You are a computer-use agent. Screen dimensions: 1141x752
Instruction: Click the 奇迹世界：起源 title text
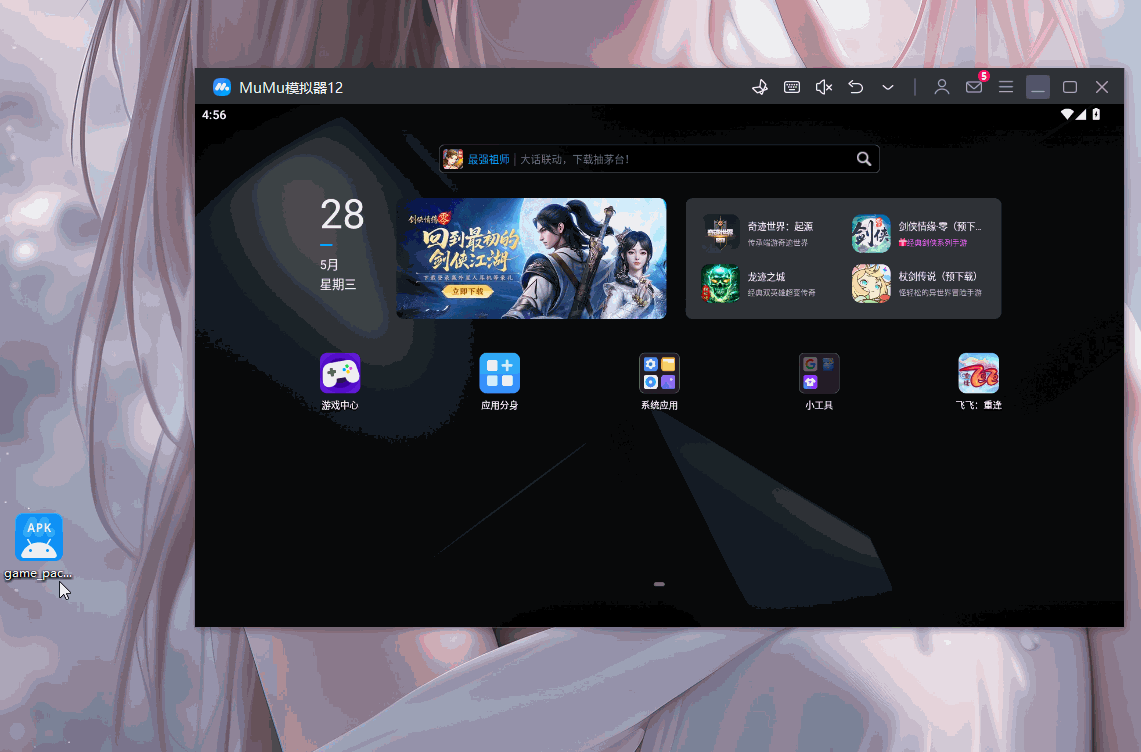tap(780, 226)
